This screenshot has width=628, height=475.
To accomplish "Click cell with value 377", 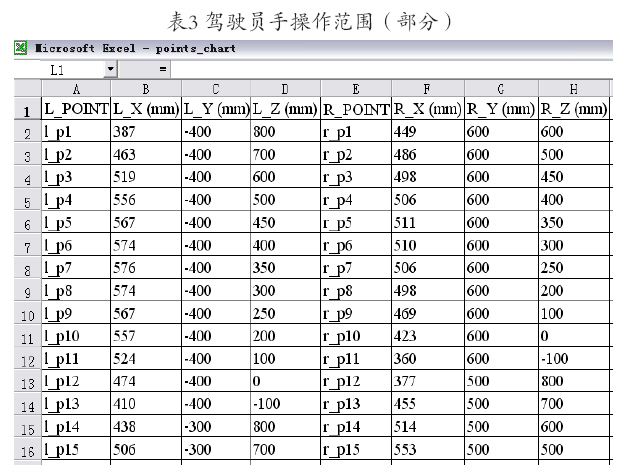I will (428, 381).
